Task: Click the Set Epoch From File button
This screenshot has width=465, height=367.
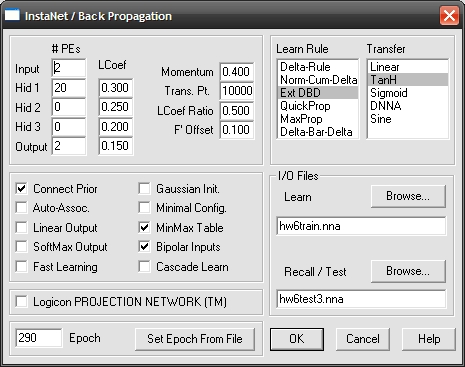Action: click(195, 339)
